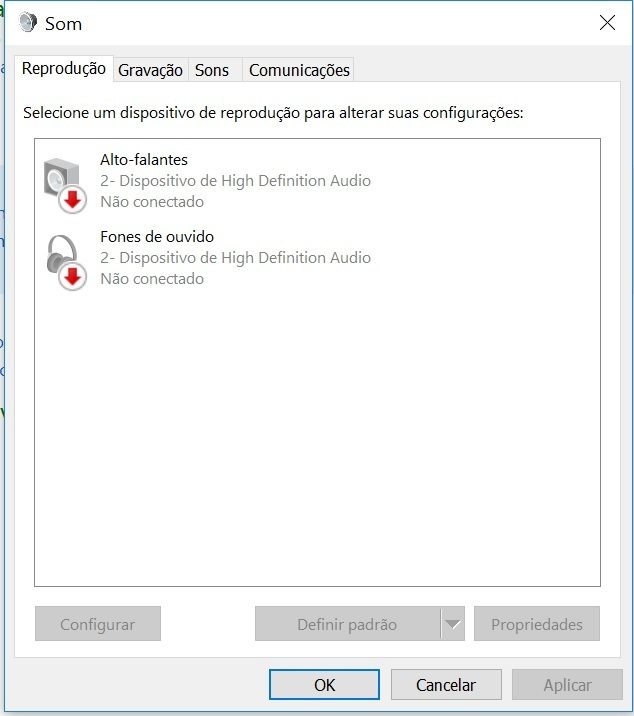The height and width of the screenshot is (716, 634).
Task: Click the Definir padrão button
Action: tap(347, 624)
